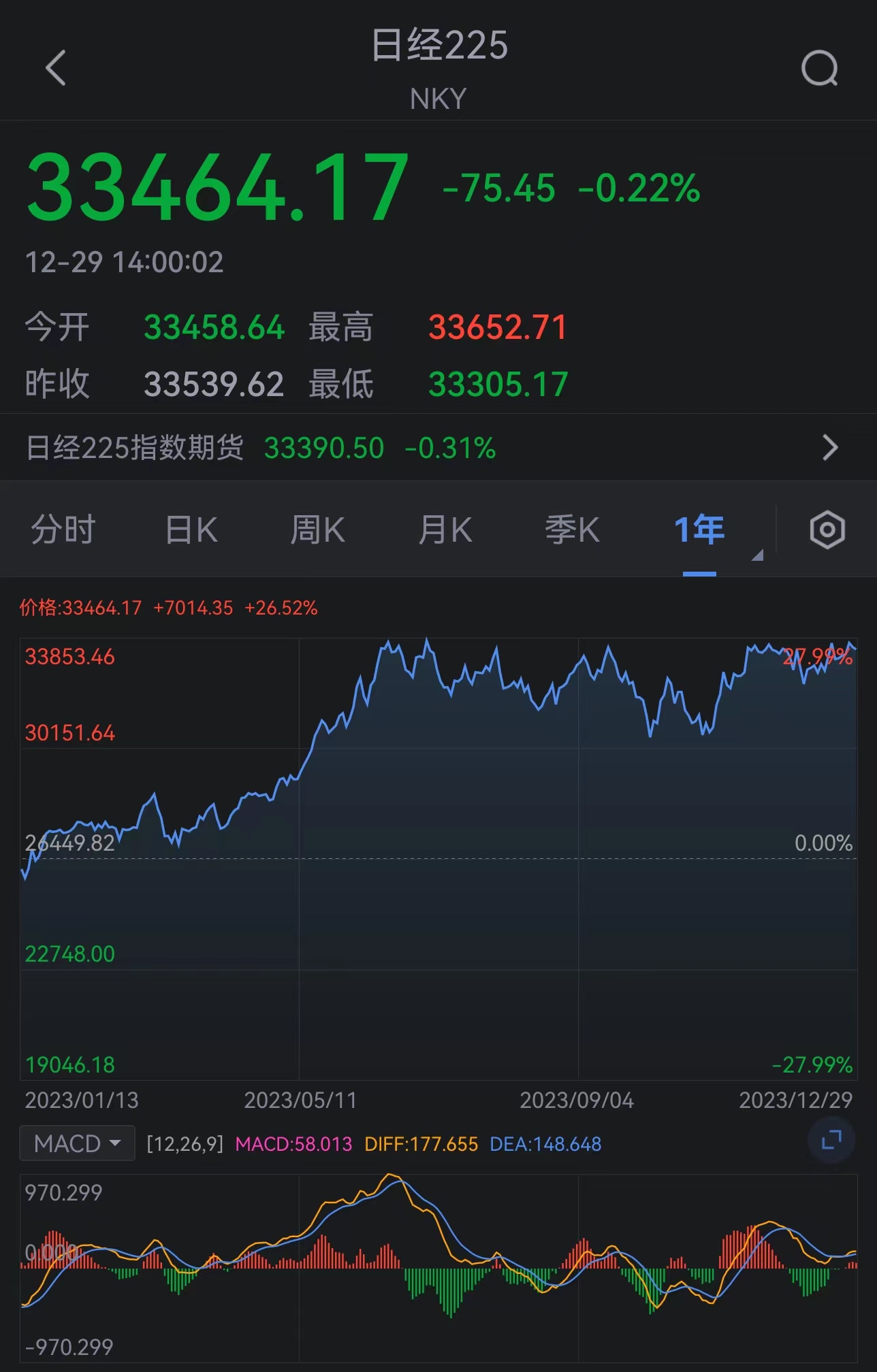Tap the 12-29 14:00:02 timestamp

click(124, 262)
